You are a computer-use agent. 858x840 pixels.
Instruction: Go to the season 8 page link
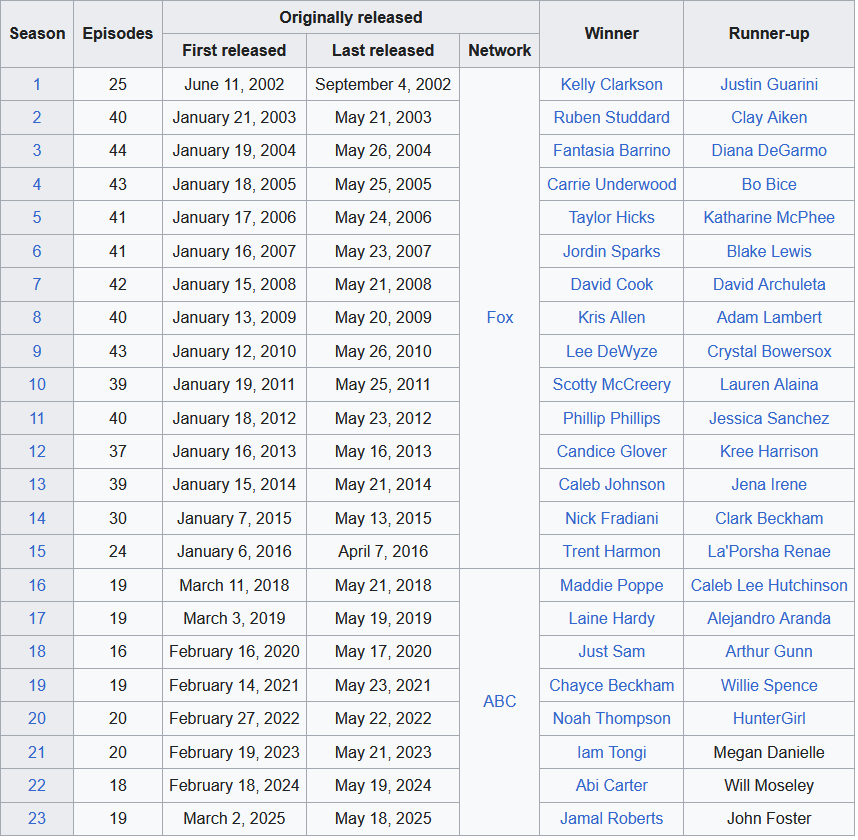pos(37,317)
